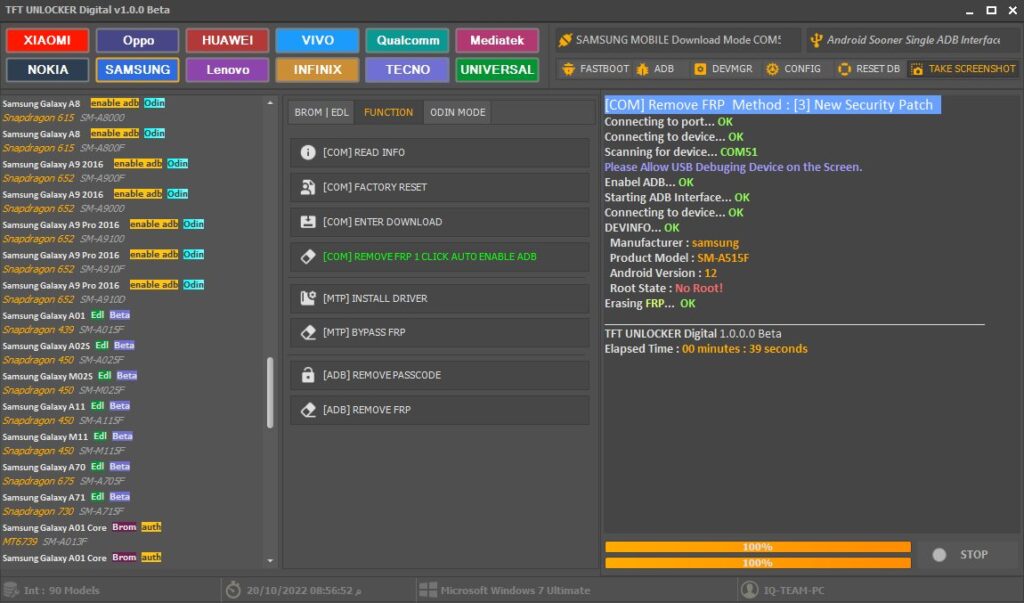Screen dimensions: 1024x603
Task: Select Samsung Galaxy A70 model
Action: click(x=133, y=474)
